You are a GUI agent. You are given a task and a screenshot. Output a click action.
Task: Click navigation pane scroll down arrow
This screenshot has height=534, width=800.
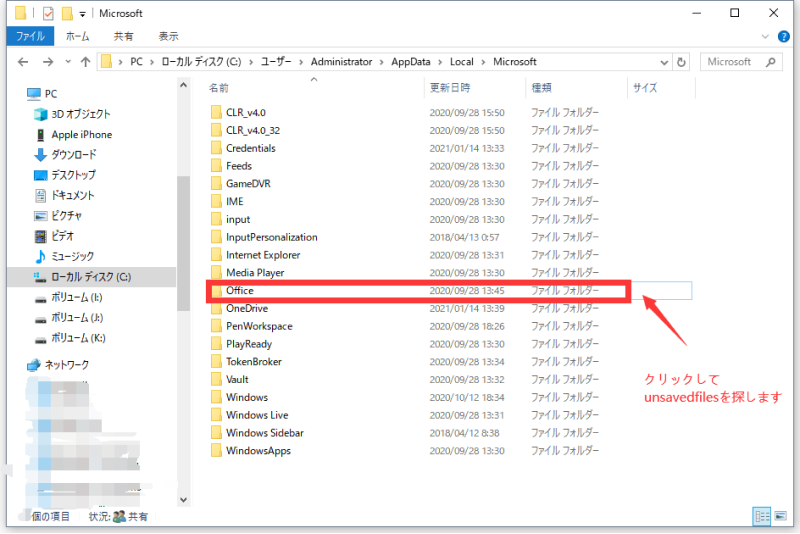(184, 500)
